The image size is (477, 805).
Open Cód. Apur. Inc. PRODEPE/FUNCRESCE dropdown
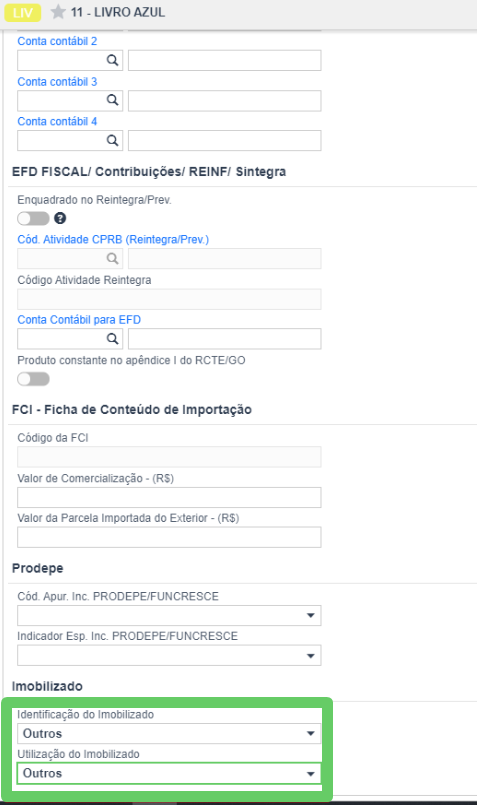click(169, 616)
